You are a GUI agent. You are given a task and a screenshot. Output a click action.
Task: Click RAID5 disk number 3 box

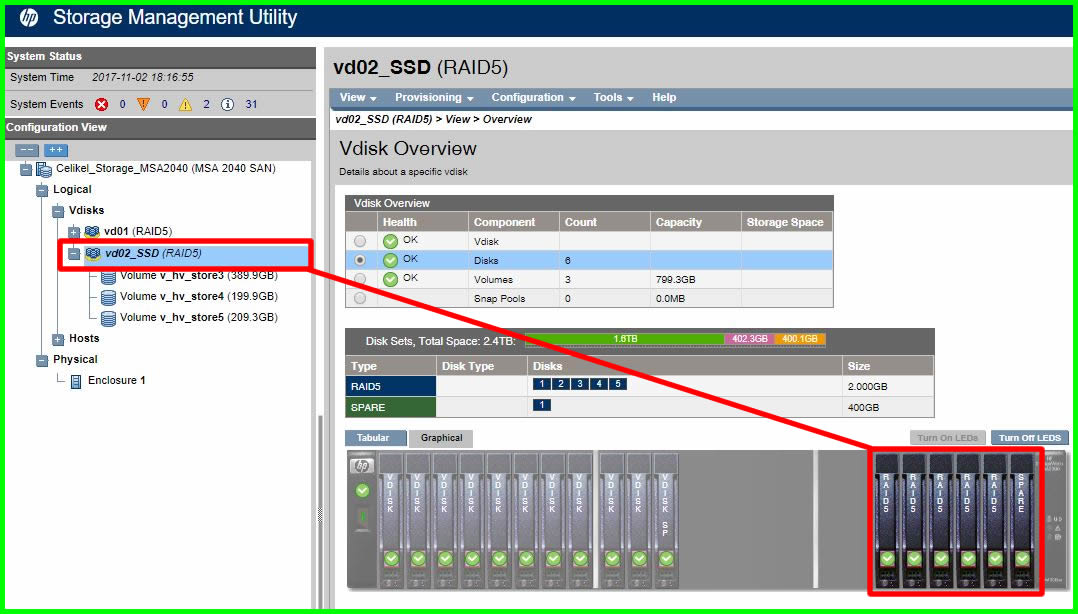tap(580, 384)
